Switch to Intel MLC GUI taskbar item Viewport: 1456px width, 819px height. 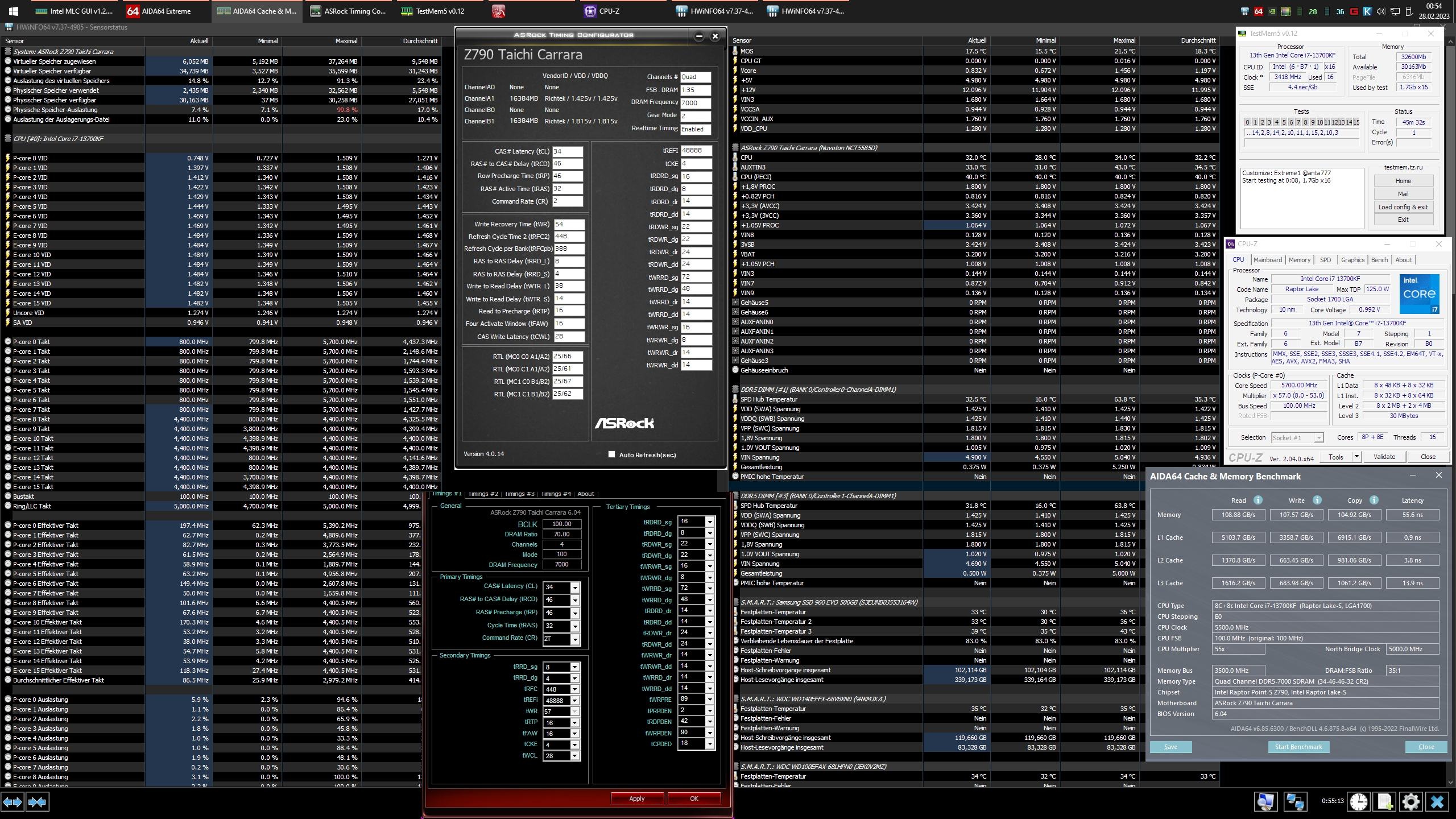[74, 11]
